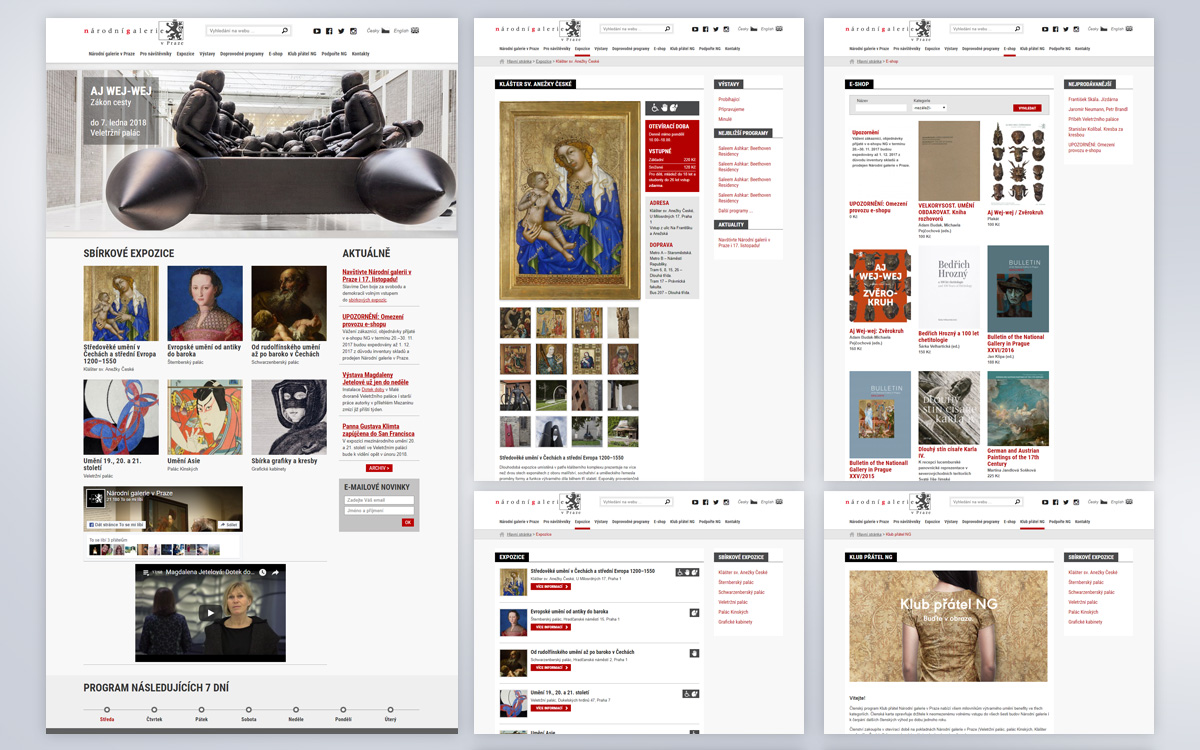Click the red ARCHIV button
The width and height of the screenshot is (1200, 750).
(x=379, y=468)
